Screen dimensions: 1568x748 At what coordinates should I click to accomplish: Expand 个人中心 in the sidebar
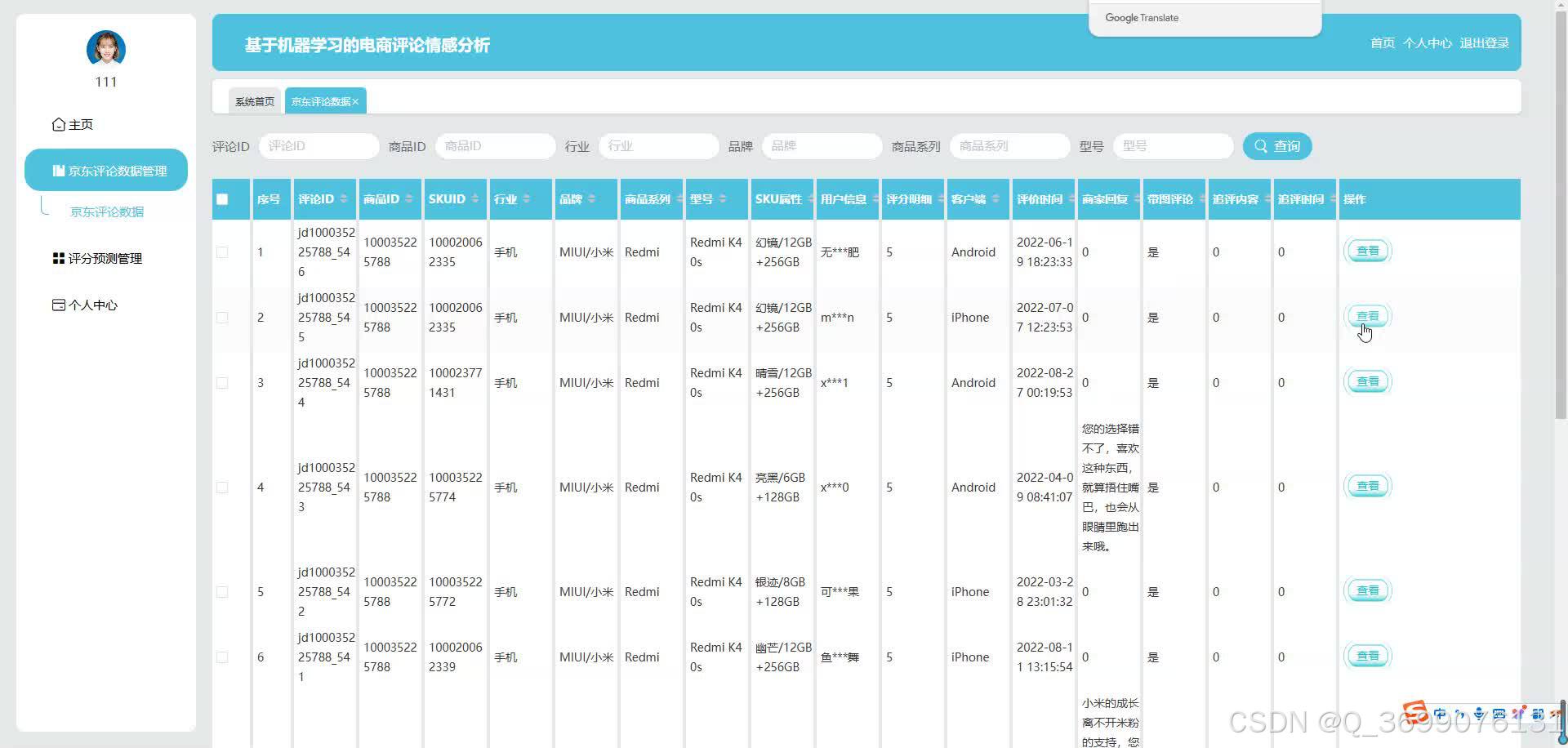click(106, 305)
